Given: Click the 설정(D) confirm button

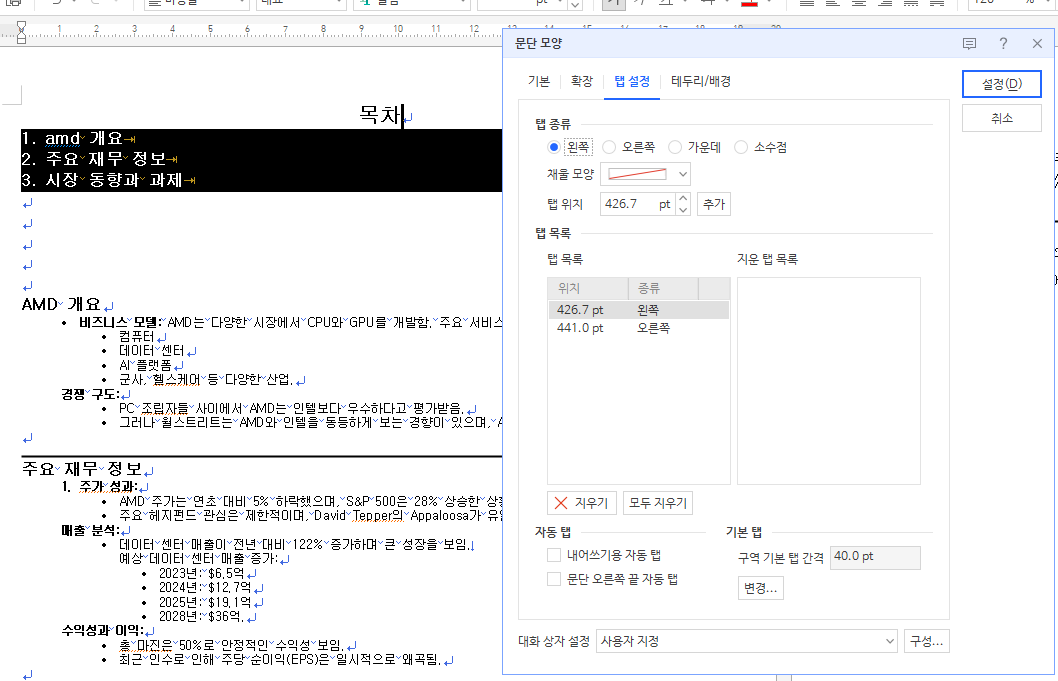Looking at the screenshot, I should pyautogui.click(x=1001, y=84).
